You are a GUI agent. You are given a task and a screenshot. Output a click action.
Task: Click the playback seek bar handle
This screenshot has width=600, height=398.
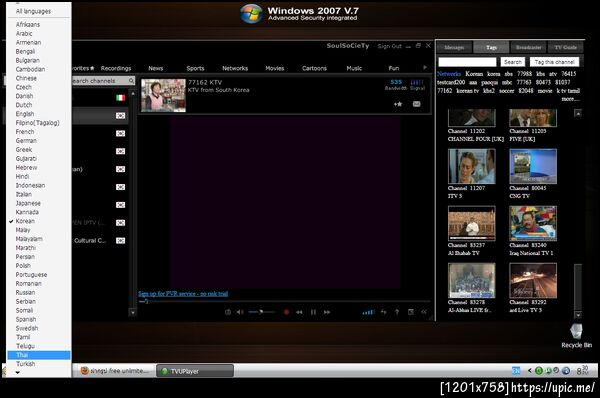145,302
